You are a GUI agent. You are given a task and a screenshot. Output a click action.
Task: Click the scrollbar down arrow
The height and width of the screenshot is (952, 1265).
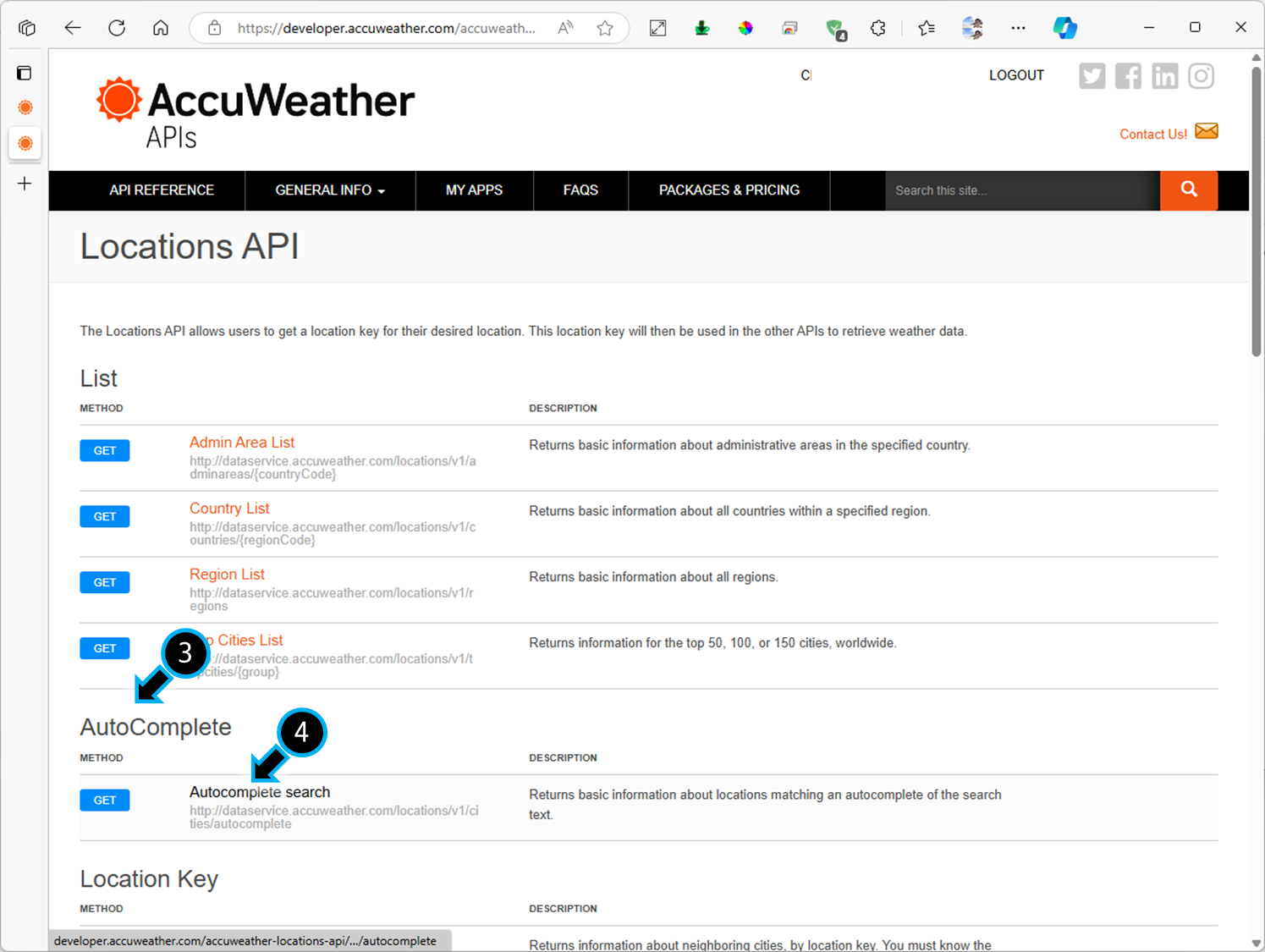[1257, 944]
